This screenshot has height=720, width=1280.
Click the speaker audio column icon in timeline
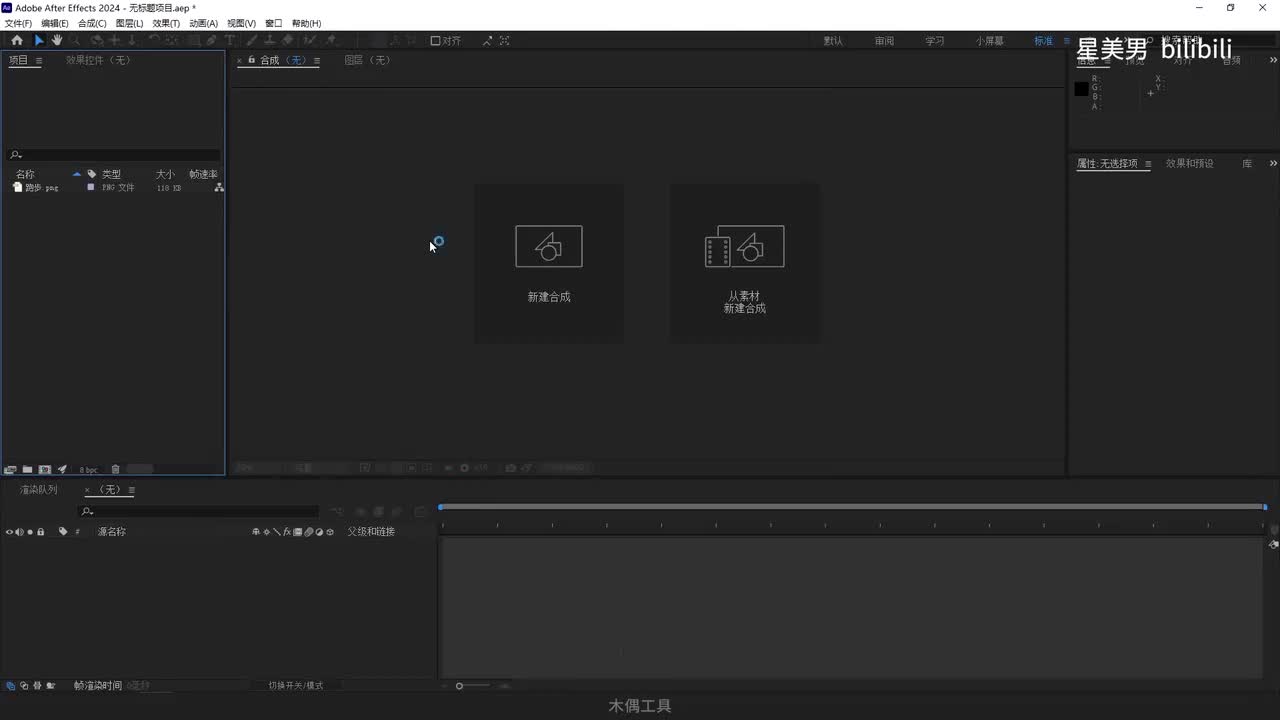20,532
